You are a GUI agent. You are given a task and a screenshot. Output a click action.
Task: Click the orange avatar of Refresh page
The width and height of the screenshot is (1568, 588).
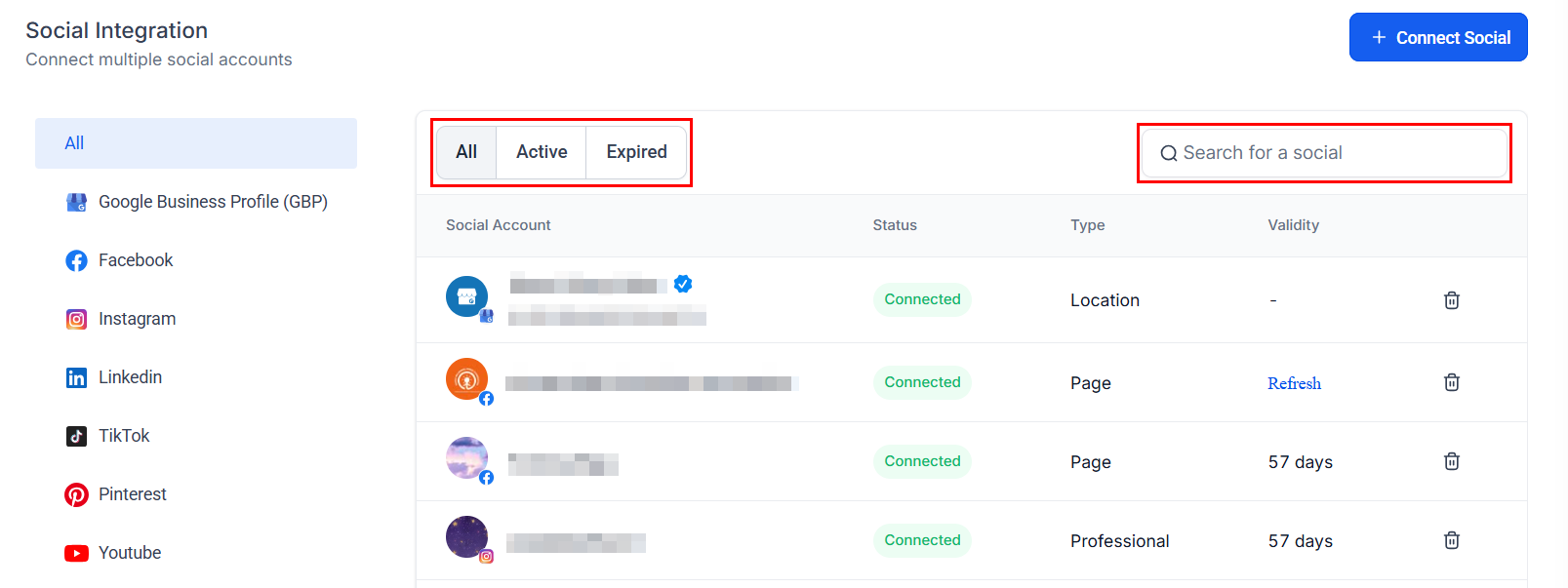pos(466,378)
